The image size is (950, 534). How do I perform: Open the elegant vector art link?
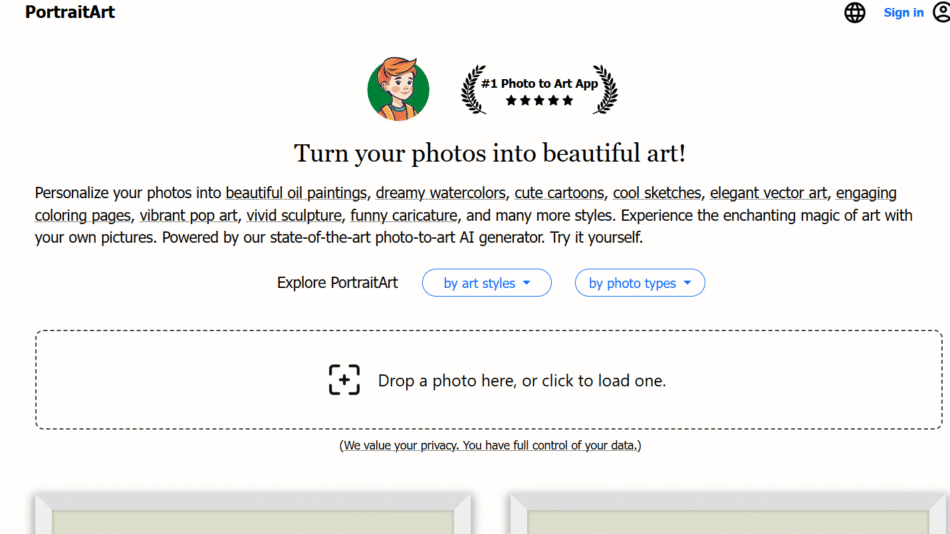tap(768, 193)
